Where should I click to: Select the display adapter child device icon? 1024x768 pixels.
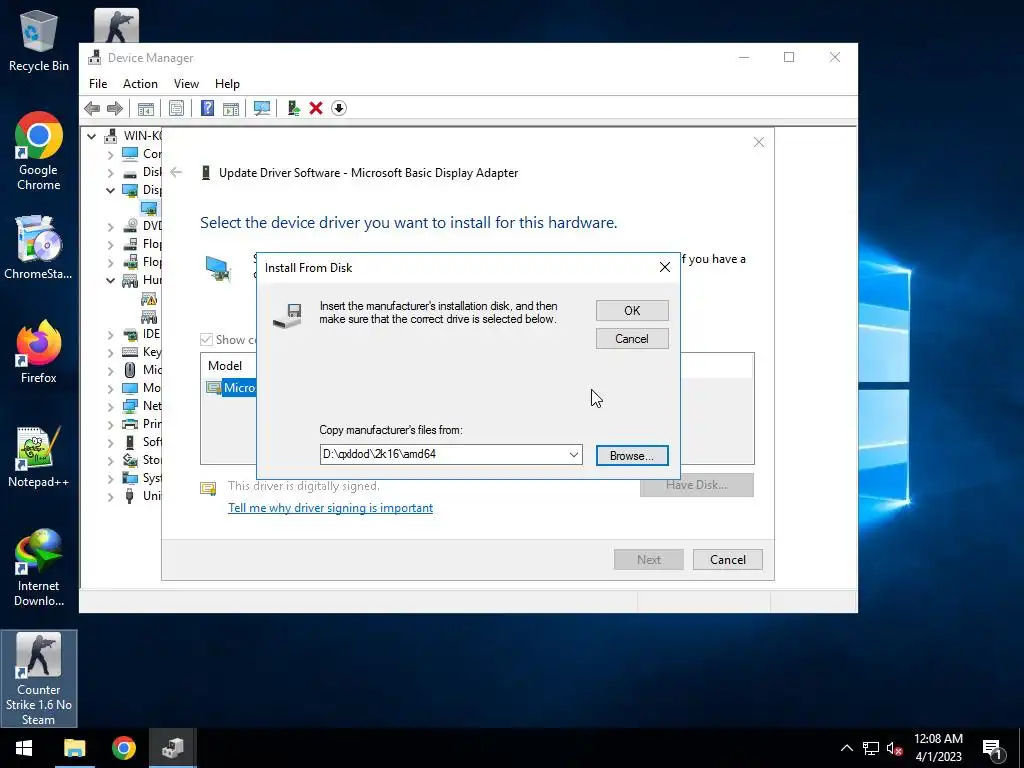tap(149, 208)
